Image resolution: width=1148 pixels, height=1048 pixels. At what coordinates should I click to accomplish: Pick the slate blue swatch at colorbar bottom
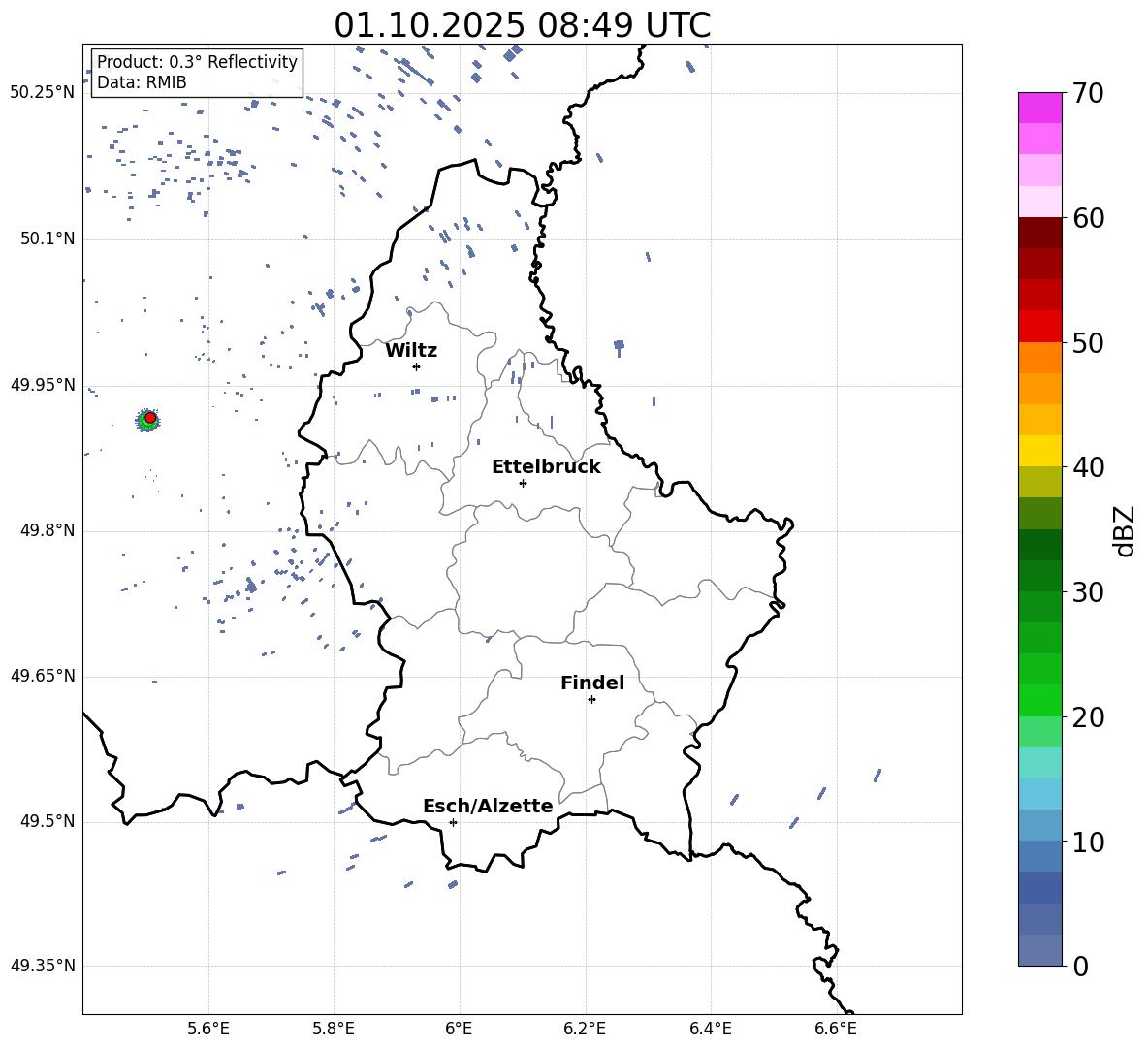(1040, 950)
